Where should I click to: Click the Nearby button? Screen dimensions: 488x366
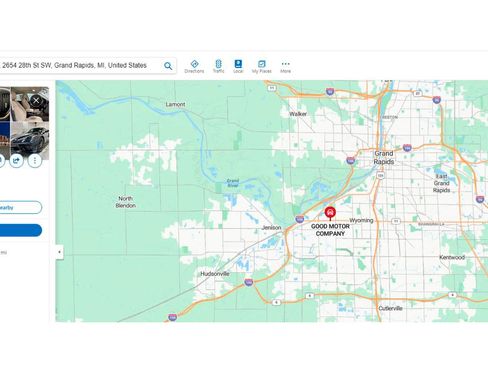point(21,207)
